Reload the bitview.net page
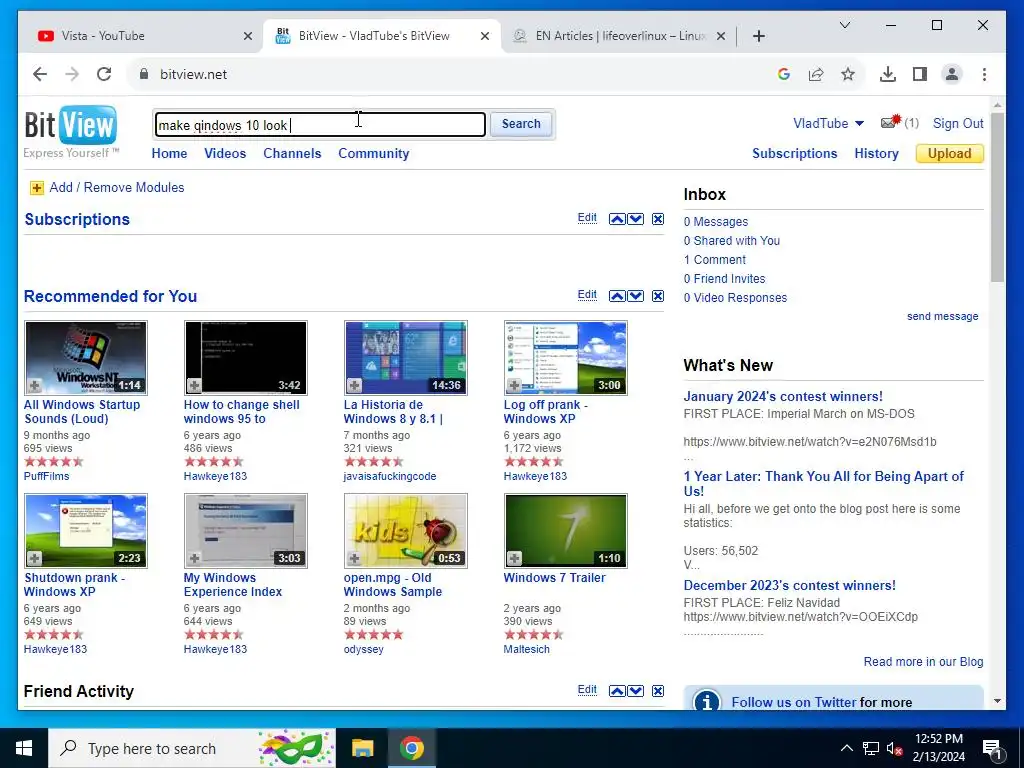 [x=104, y=74]
